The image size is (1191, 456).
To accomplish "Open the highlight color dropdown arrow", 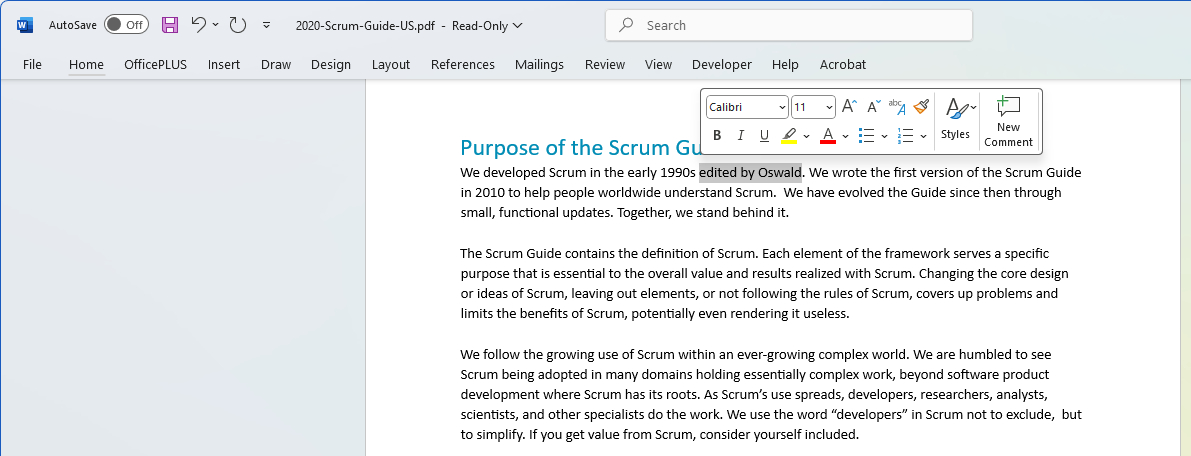I will (x=807, y=136).
